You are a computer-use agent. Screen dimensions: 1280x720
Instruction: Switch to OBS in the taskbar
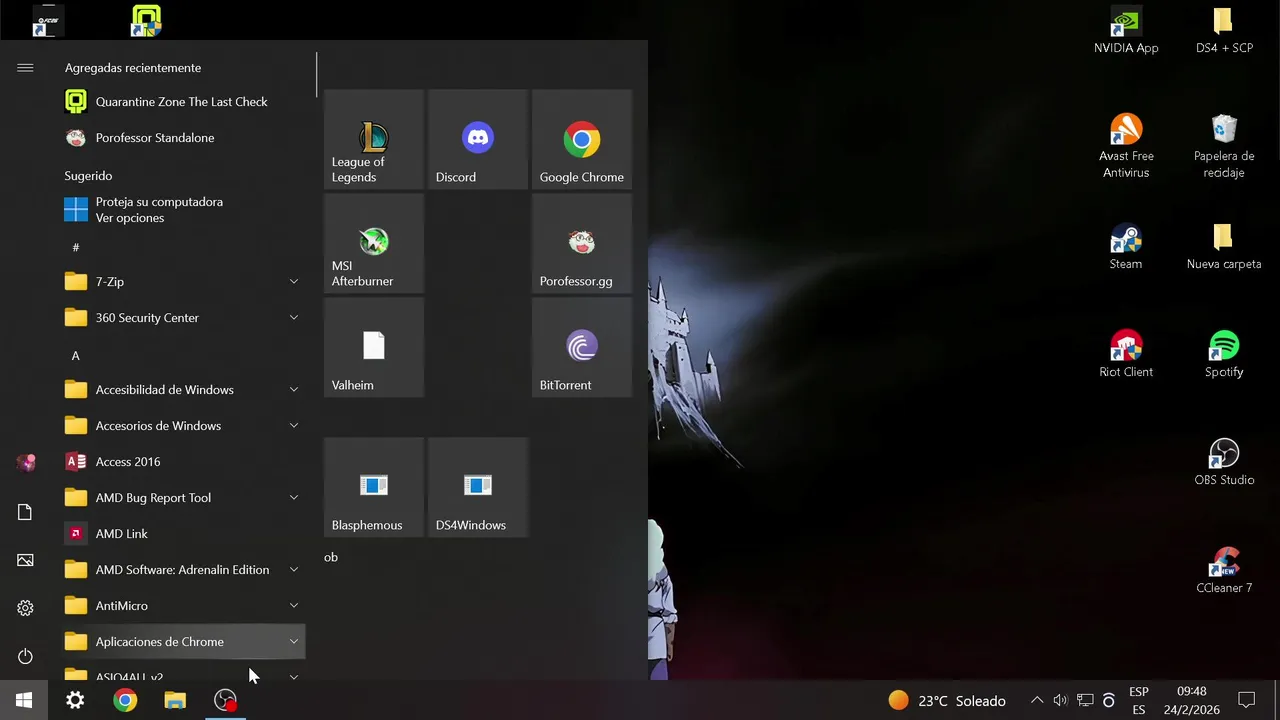tap(226, 701)
